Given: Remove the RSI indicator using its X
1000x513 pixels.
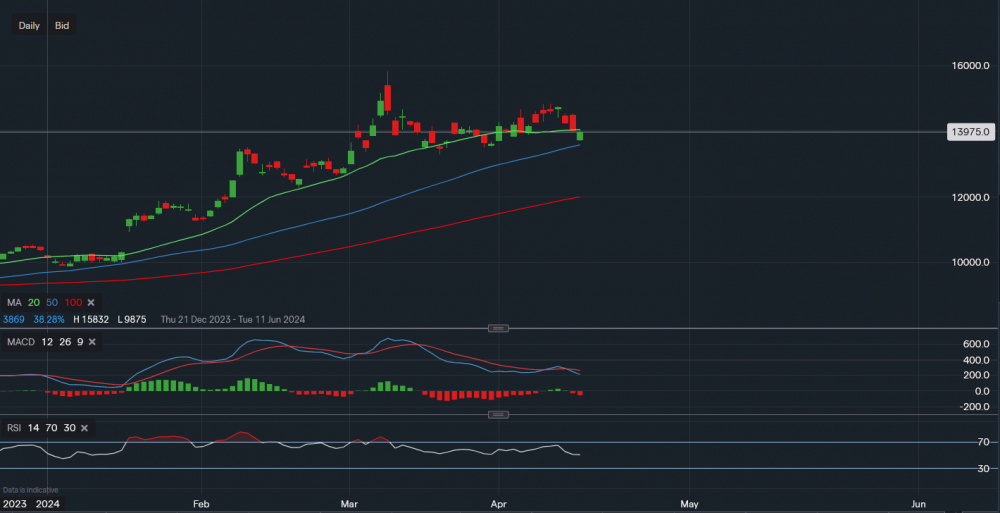Looking at the screenshot, I should [x=85, y=428].
